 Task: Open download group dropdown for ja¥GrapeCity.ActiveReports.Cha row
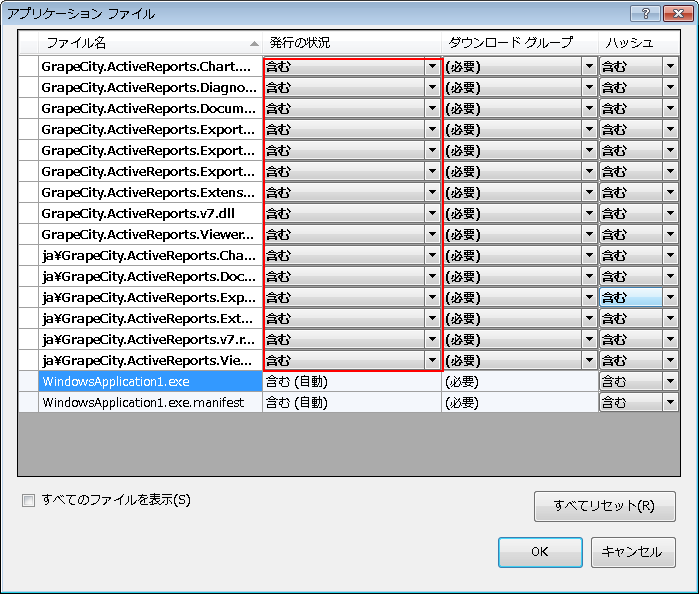(589, 256)
